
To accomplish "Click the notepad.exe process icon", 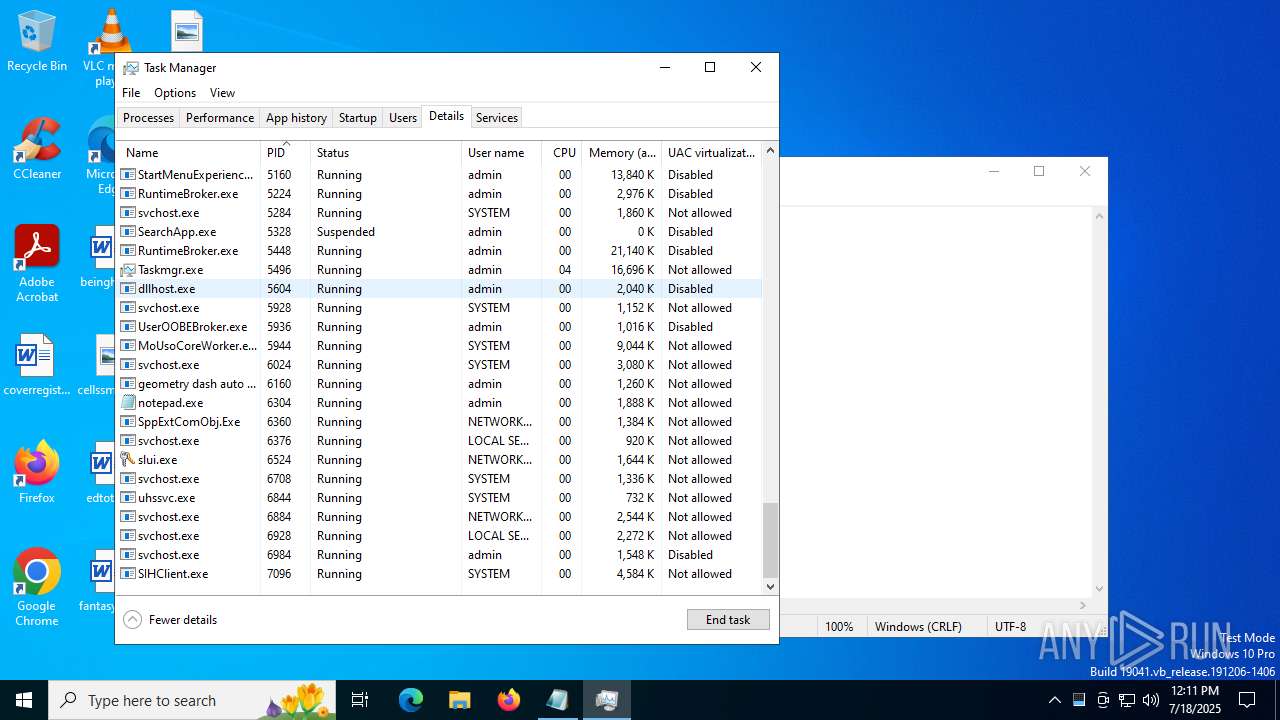I will point(128,403).
